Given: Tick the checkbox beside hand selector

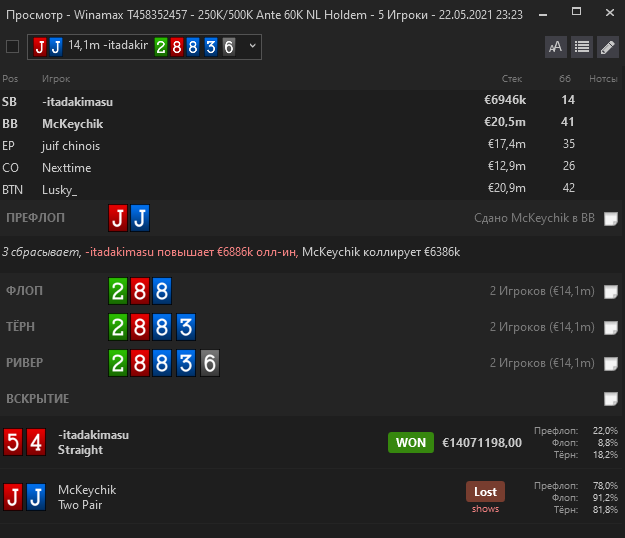Looking at the screenshot, I should pos(12,47).
